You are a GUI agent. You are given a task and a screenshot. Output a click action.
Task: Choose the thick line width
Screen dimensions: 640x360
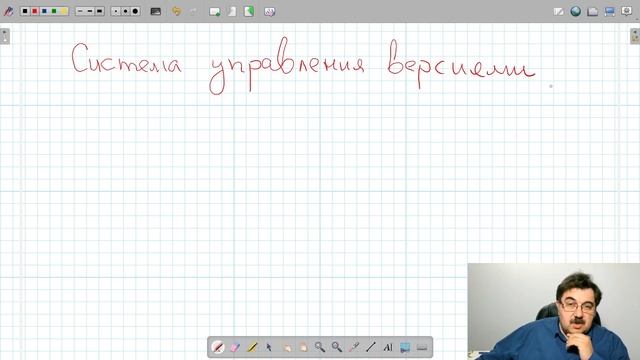100,11
